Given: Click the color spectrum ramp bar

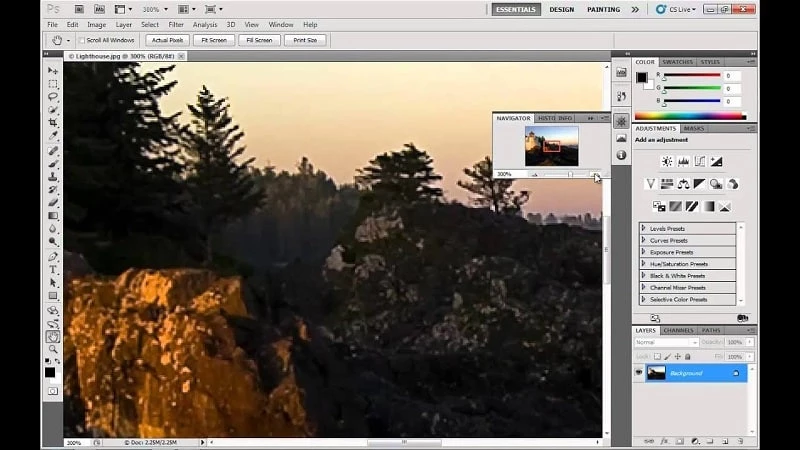Looking at the screenshot, I should [690, 116].
